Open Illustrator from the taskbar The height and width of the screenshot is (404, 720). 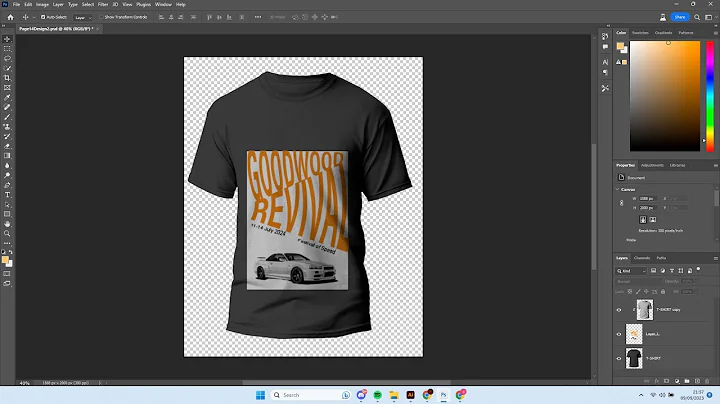click(x=411, y=395)
